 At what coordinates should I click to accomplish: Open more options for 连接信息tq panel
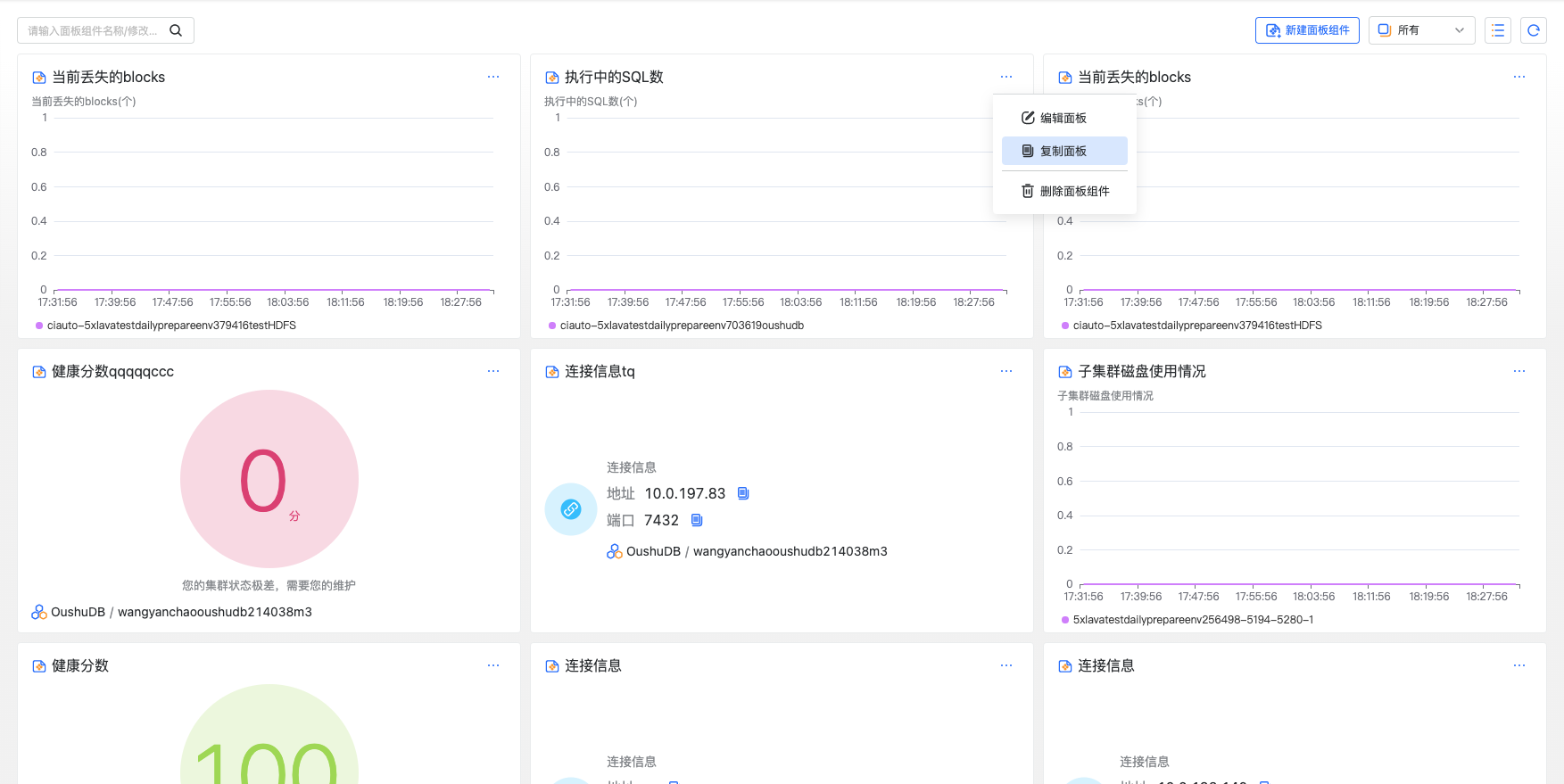pyautogui.click(x=1005, y=371)
